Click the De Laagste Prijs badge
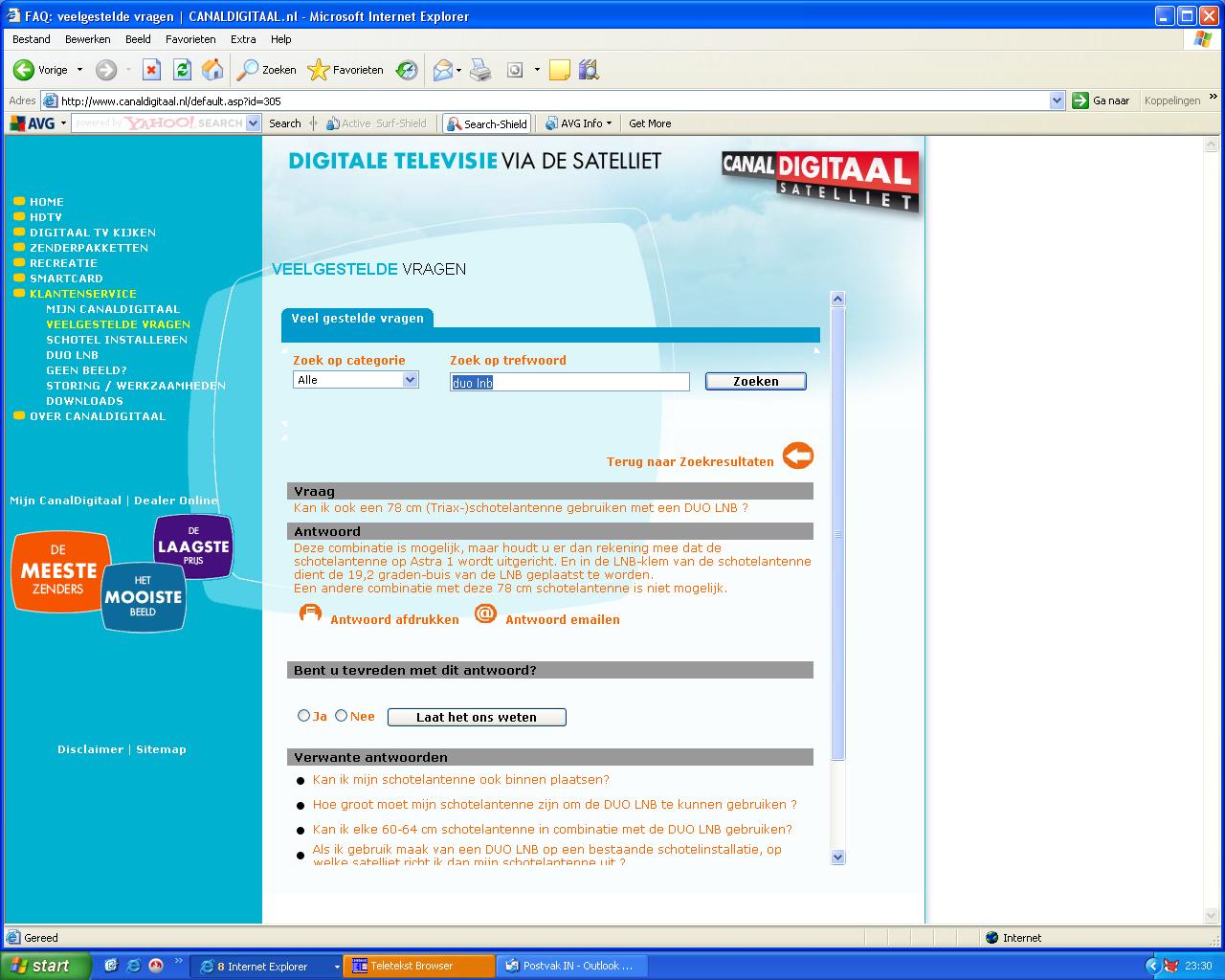 click(x=193, y=546)
